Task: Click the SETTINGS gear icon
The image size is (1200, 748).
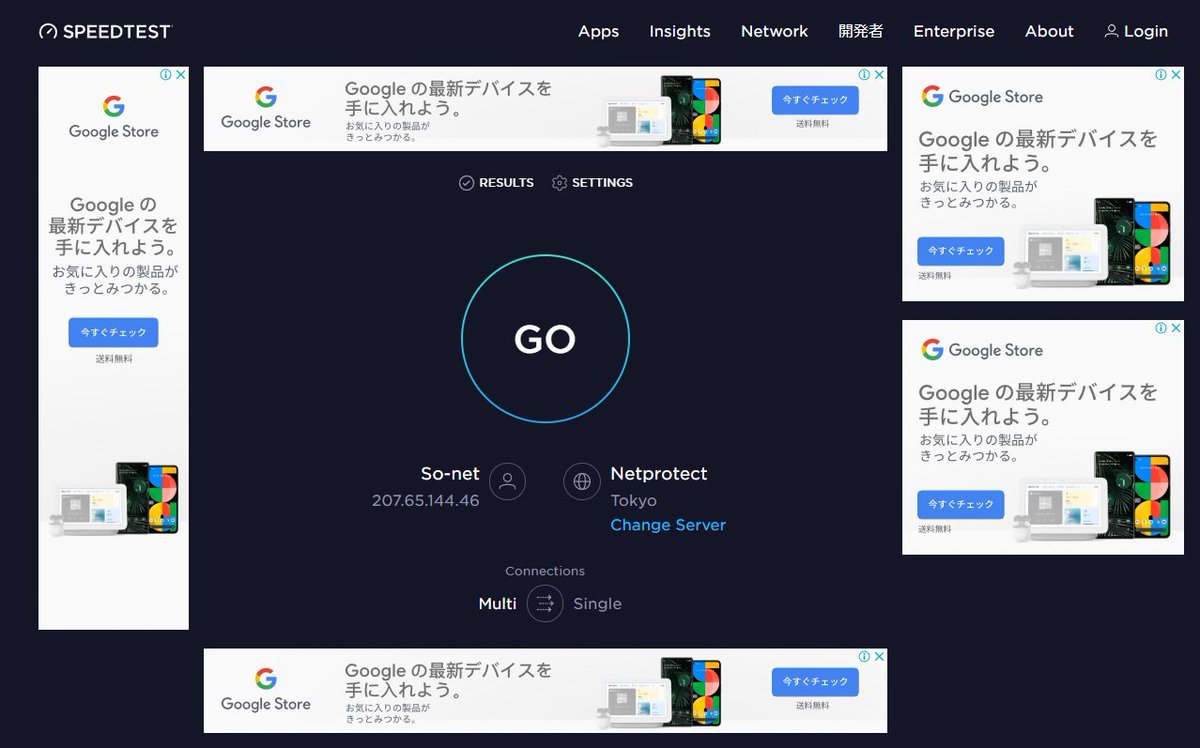Action: coord(559,183)
